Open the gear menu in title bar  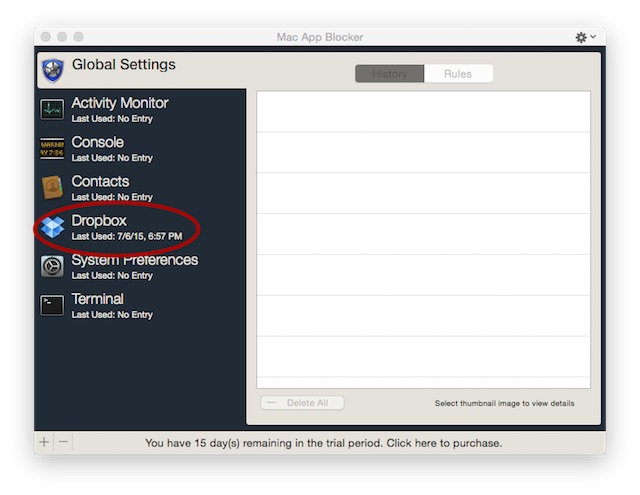click(x=585, y=37)
